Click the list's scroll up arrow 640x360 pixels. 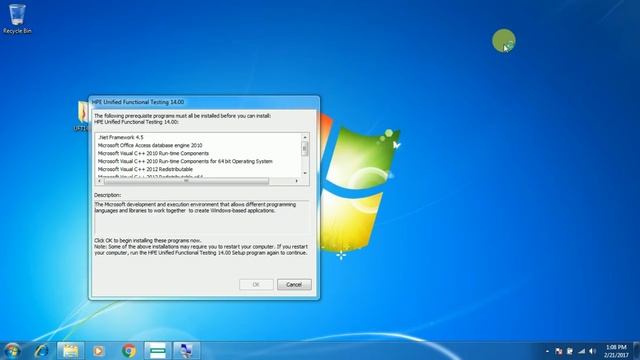click(x=305, y=137)
